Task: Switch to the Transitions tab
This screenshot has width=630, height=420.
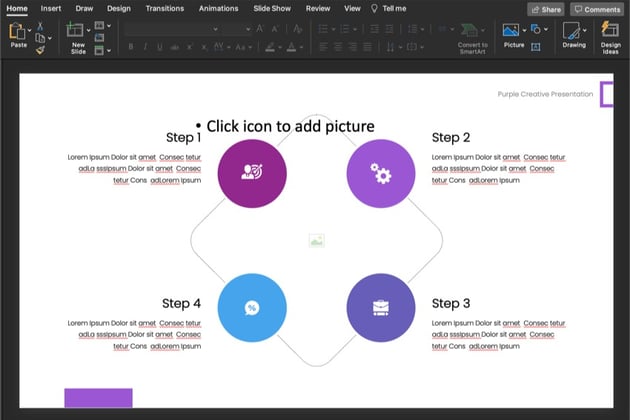Action: (164, 8)
